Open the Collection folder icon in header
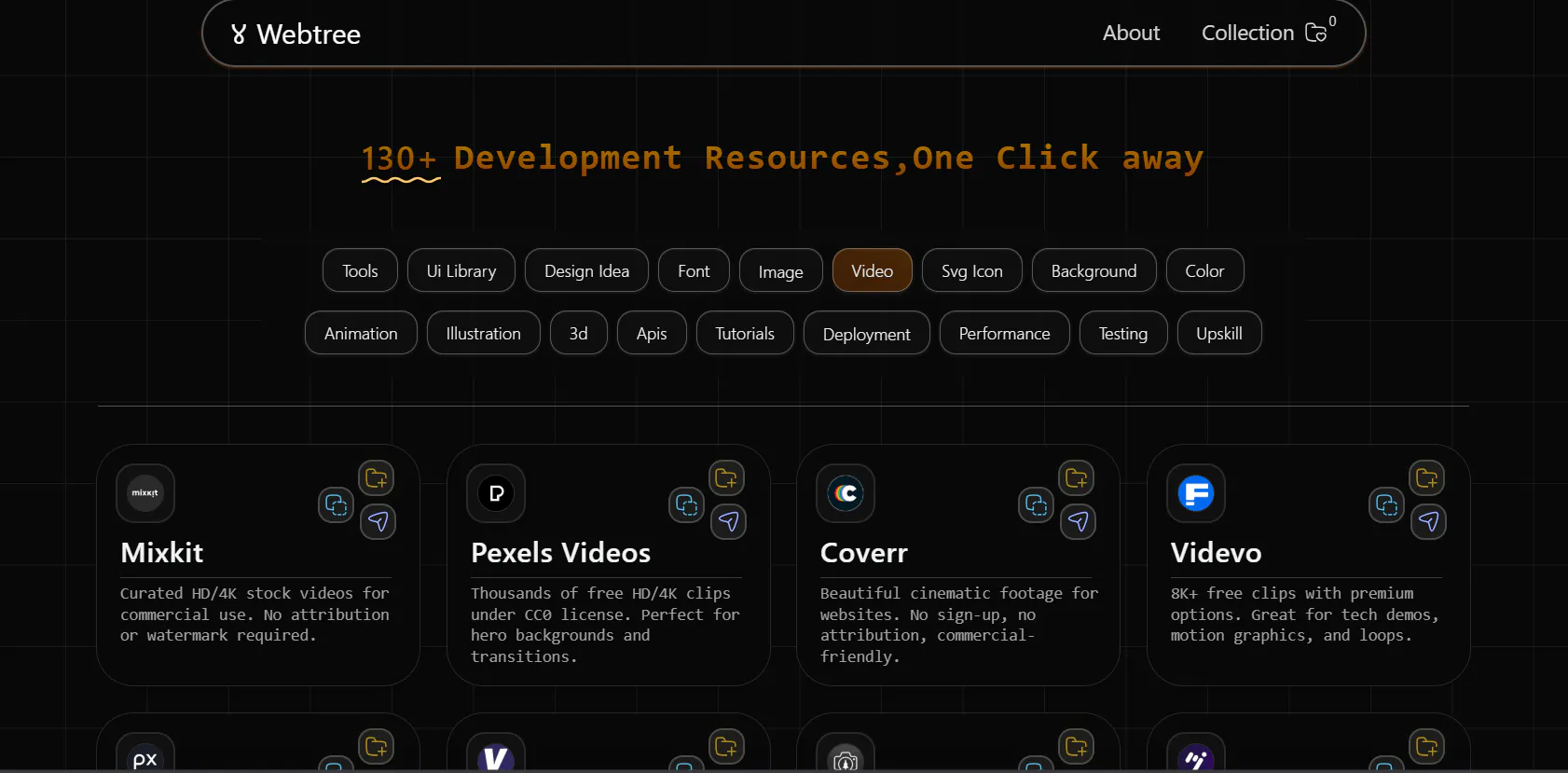 (1316, 33)
